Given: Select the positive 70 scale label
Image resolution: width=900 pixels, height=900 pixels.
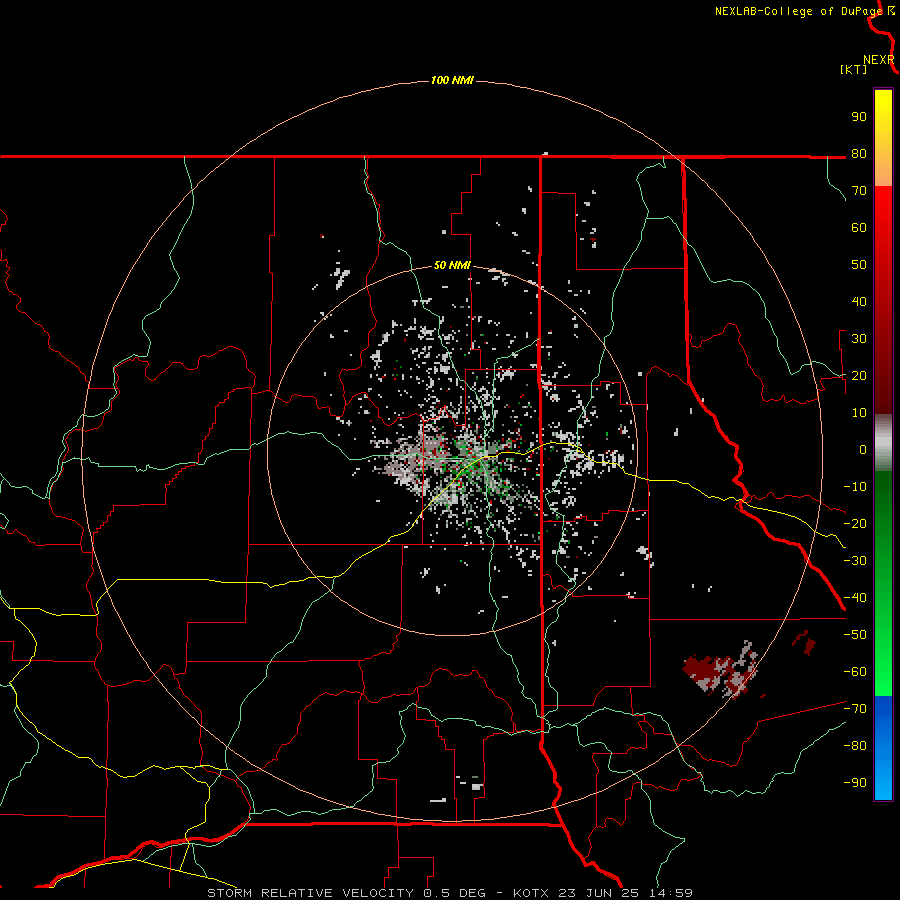Looking at the screenshot, I should coord(859,191).
